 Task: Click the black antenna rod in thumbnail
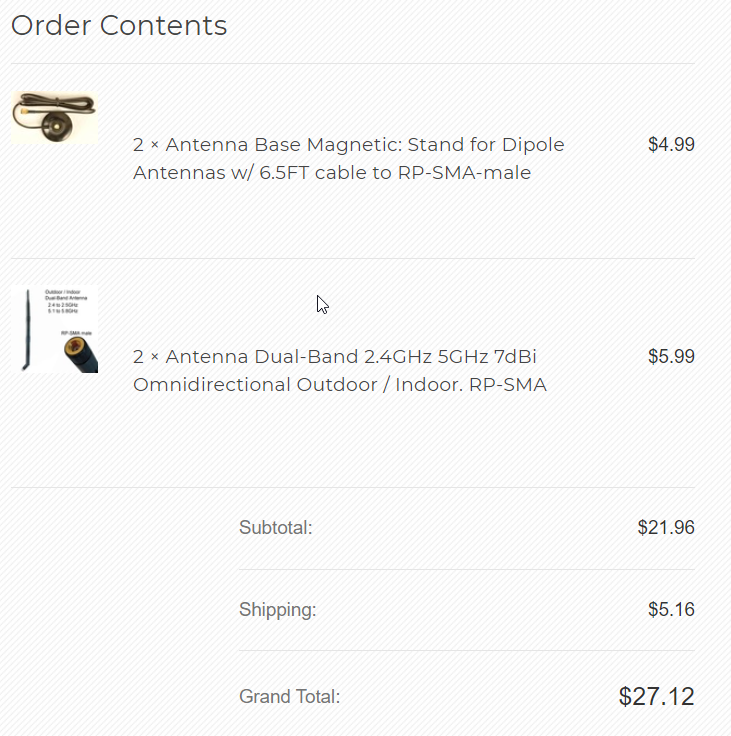pos(29,330)
